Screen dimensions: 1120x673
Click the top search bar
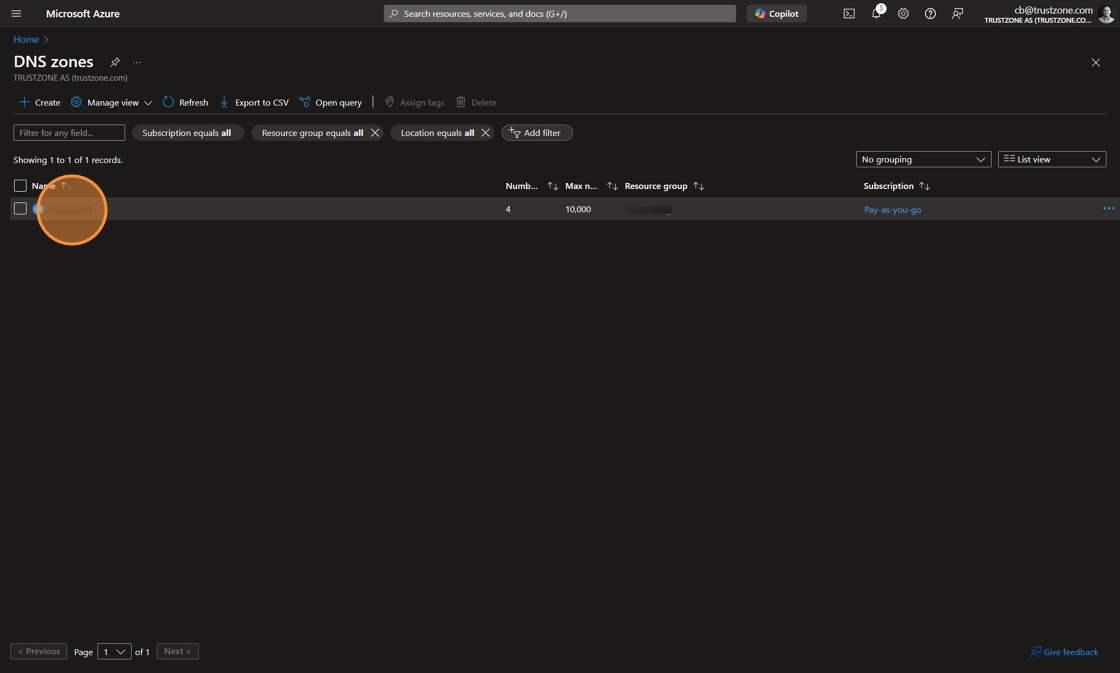point(559,14)
